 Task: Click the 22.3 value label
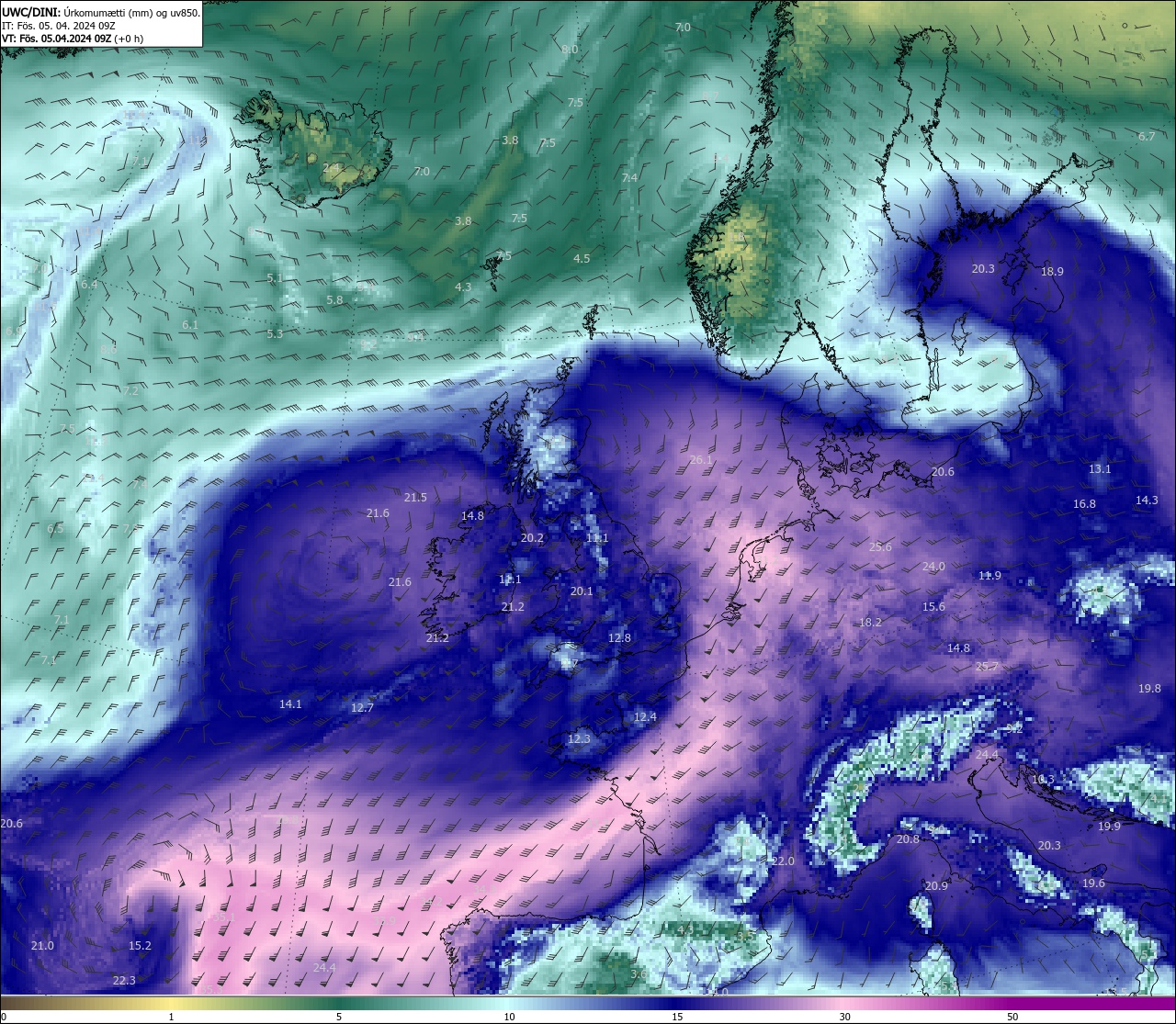(x=124, y=980)
